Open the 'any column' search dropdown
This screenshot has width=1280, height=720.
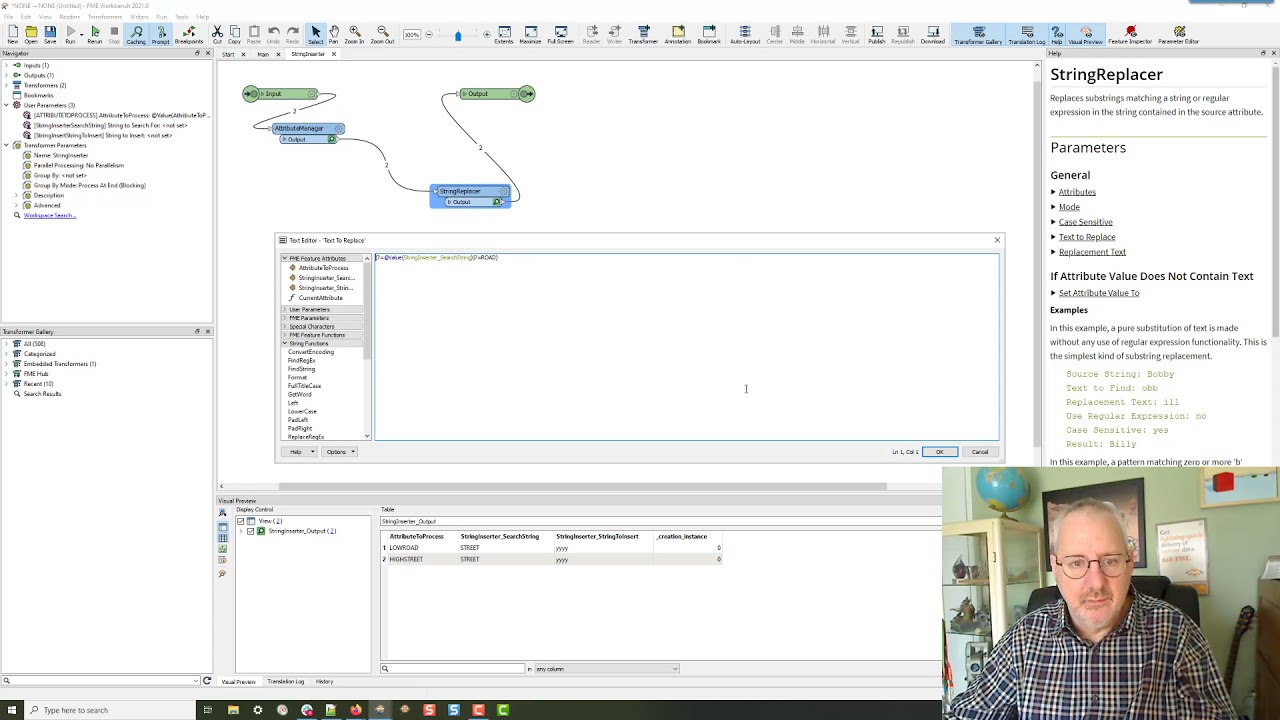606,669
